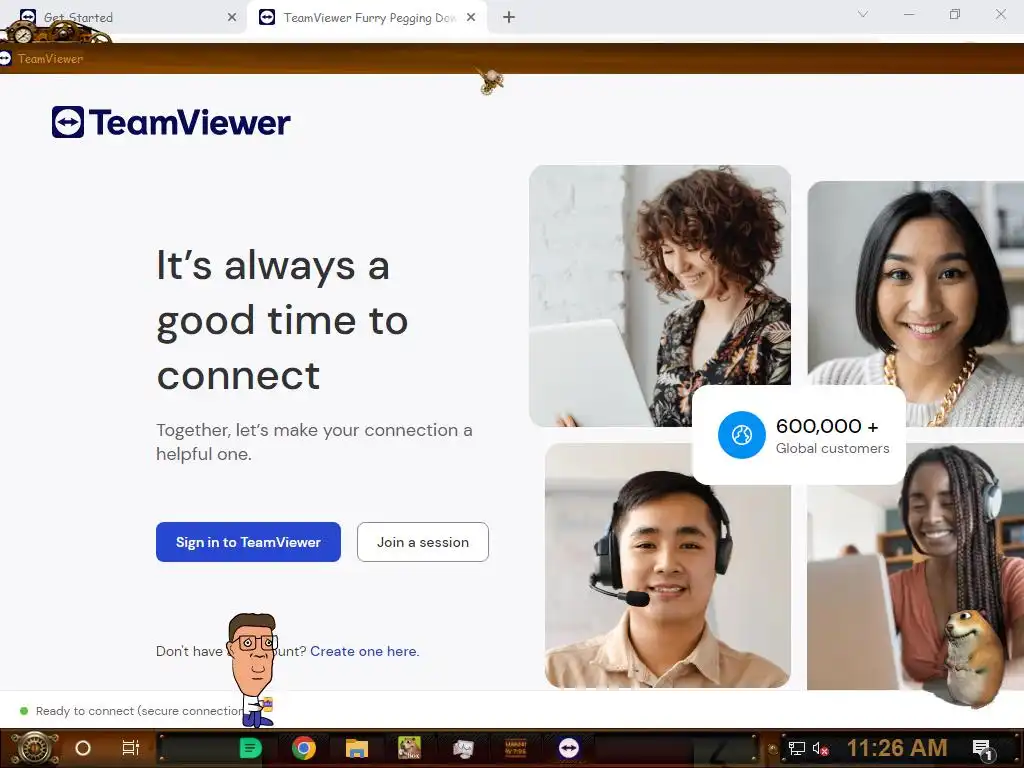Click the 600,000 + Global customers card
Viewport: 1024px width, 768px height.
click(799, 435)
